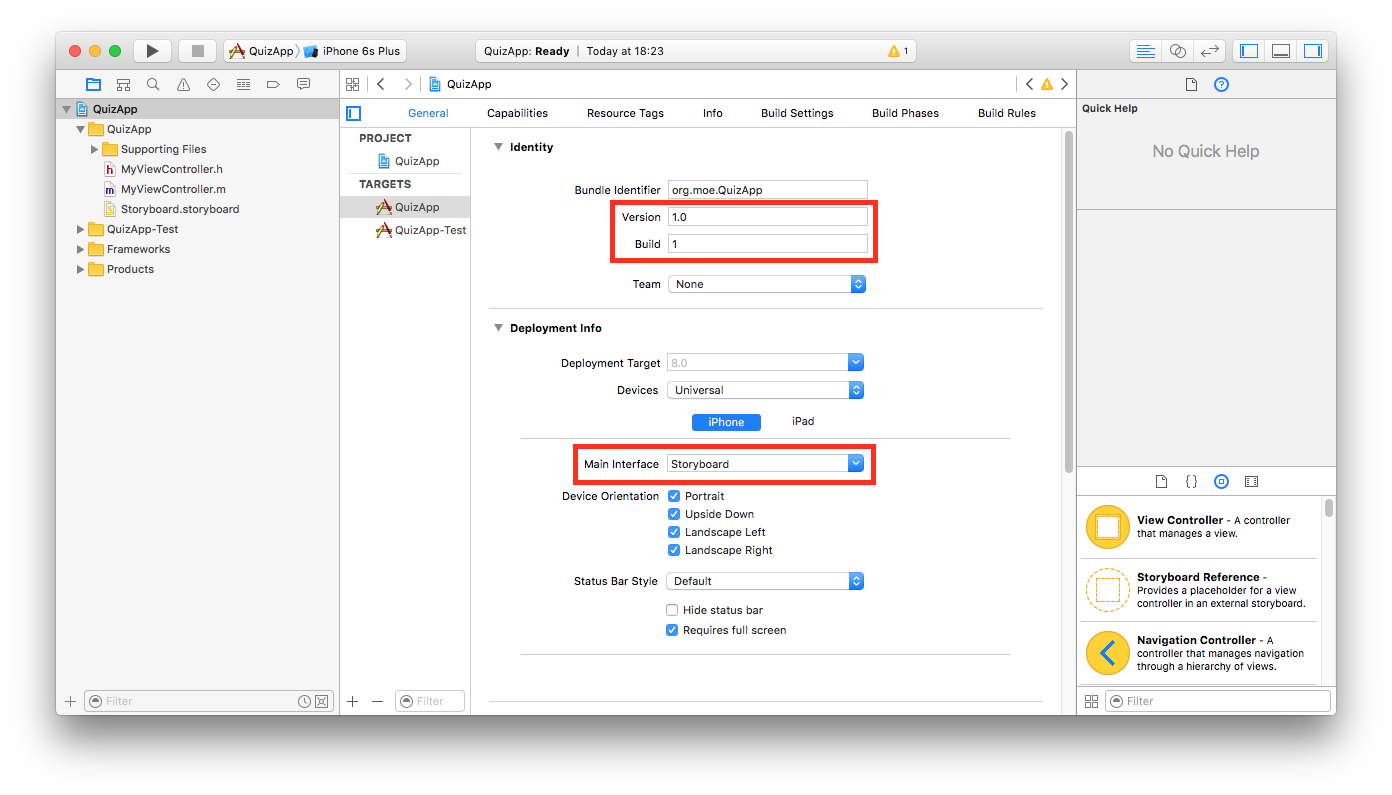This screenshot has height=795, width=1392.
Task: Run the app with the Play button
Action: point(152,51)
